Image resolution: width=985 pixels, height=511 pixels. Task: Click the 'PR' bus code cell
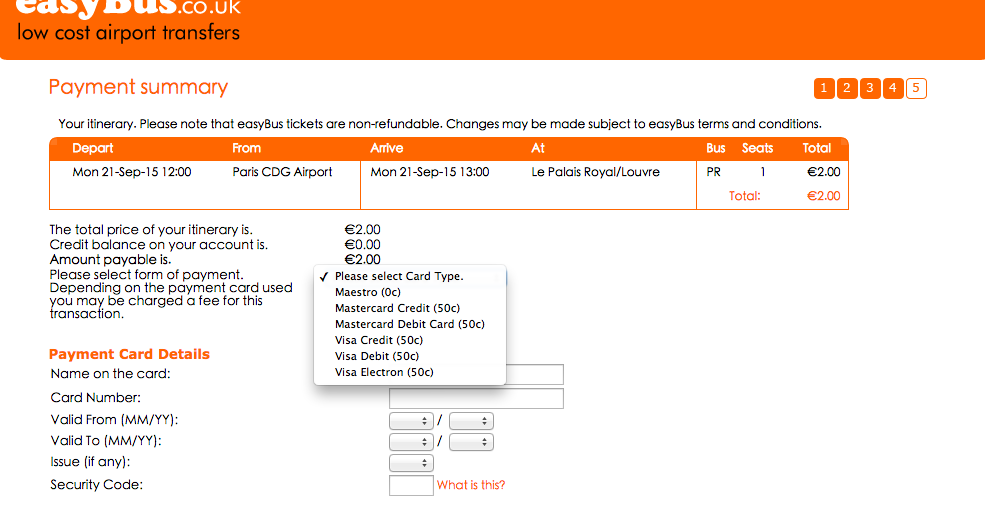[x=714, y=172]
